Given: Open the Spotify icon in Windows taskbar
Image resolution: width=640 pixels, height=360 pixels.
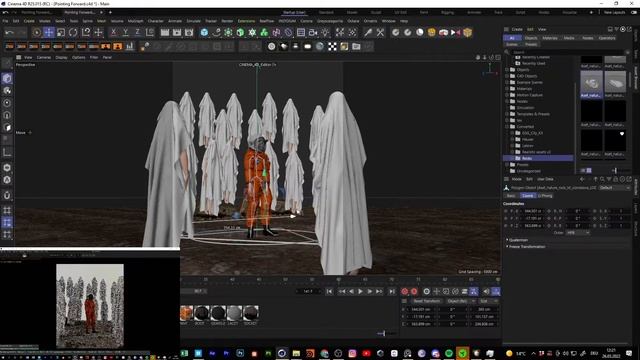Looking at the screenshot, I should click(449, 353).
